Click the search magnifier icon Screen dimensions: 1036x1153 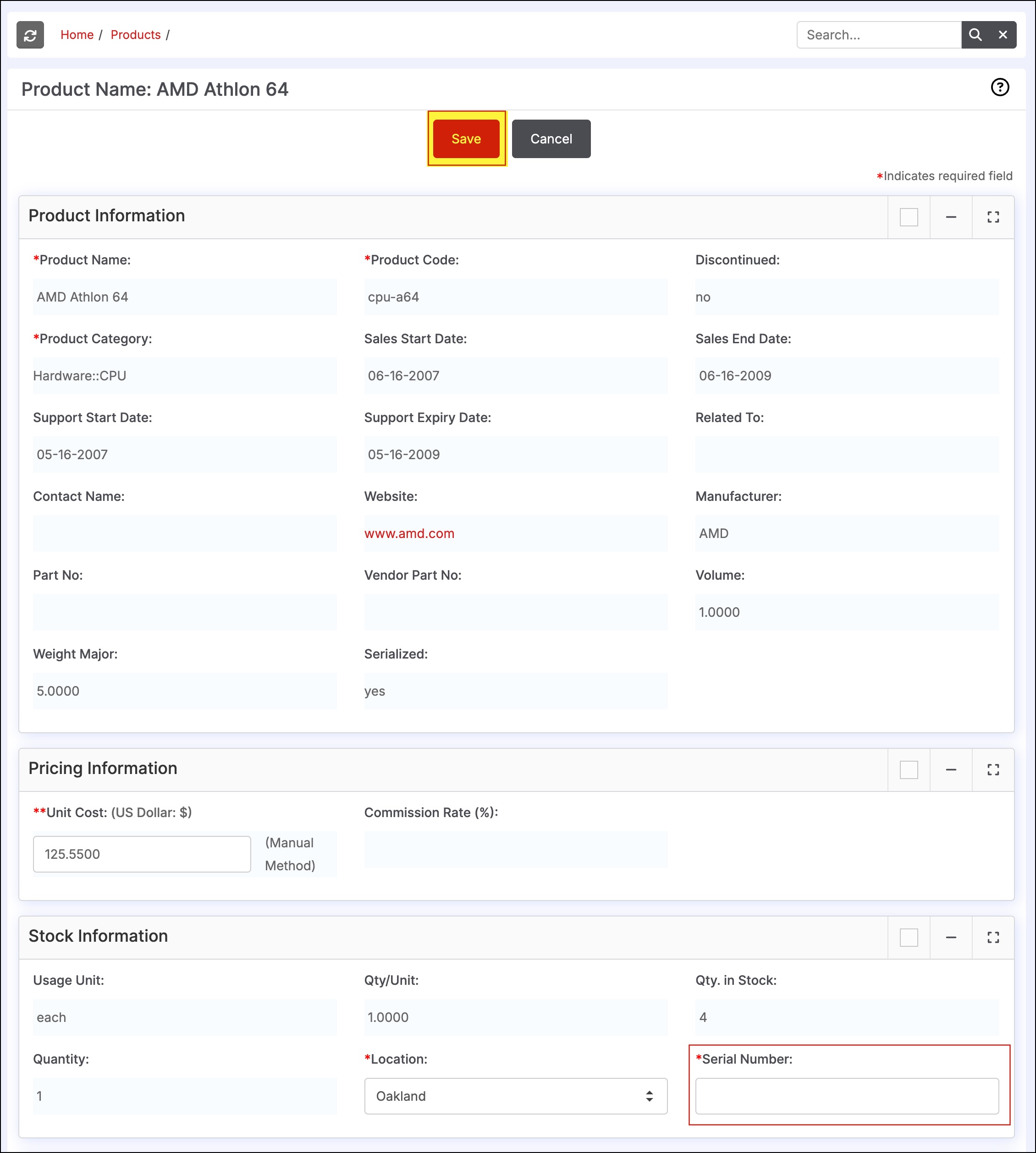point(975,35)
